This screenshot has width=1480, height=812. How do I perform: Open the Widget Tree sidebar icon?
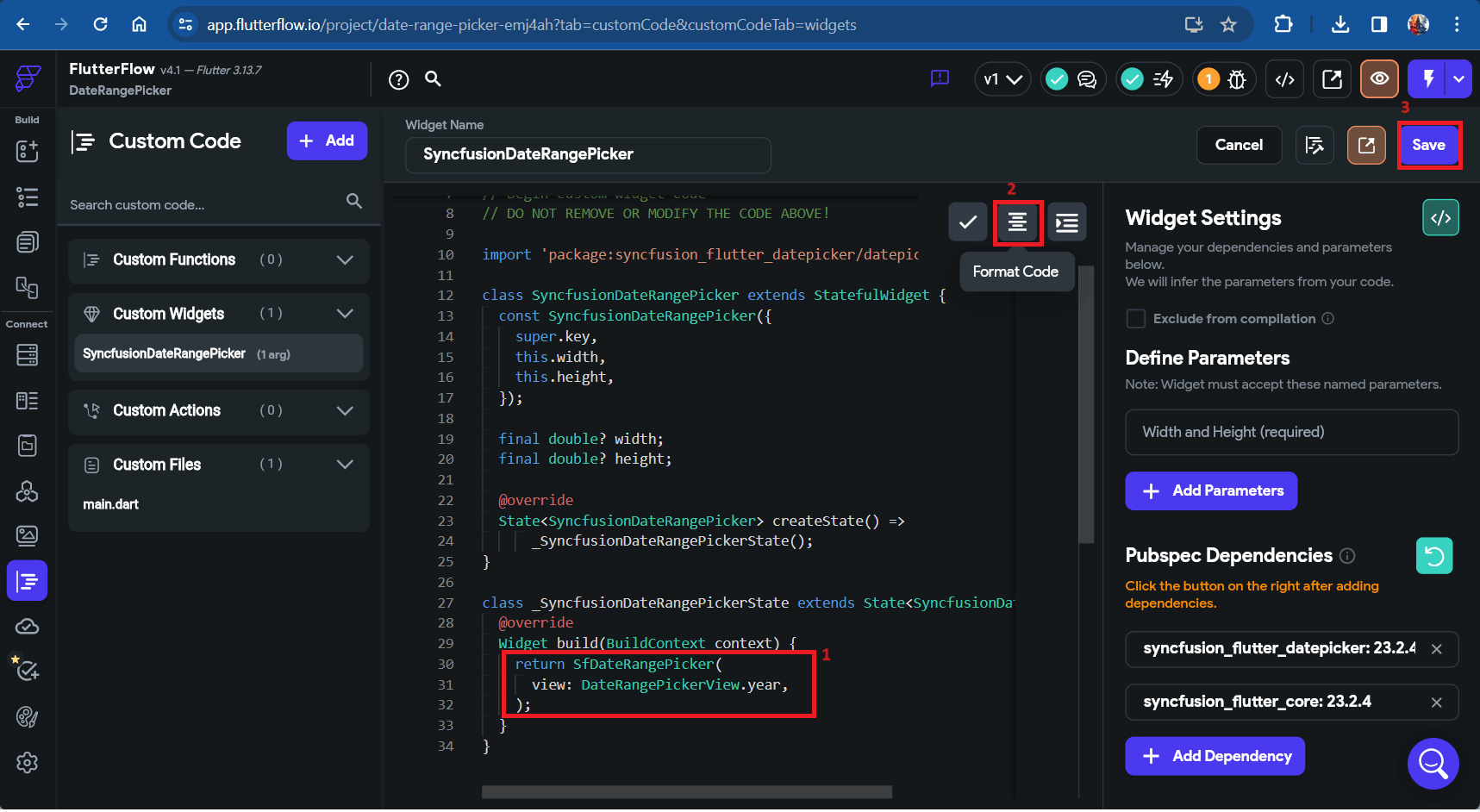[27, 197]
